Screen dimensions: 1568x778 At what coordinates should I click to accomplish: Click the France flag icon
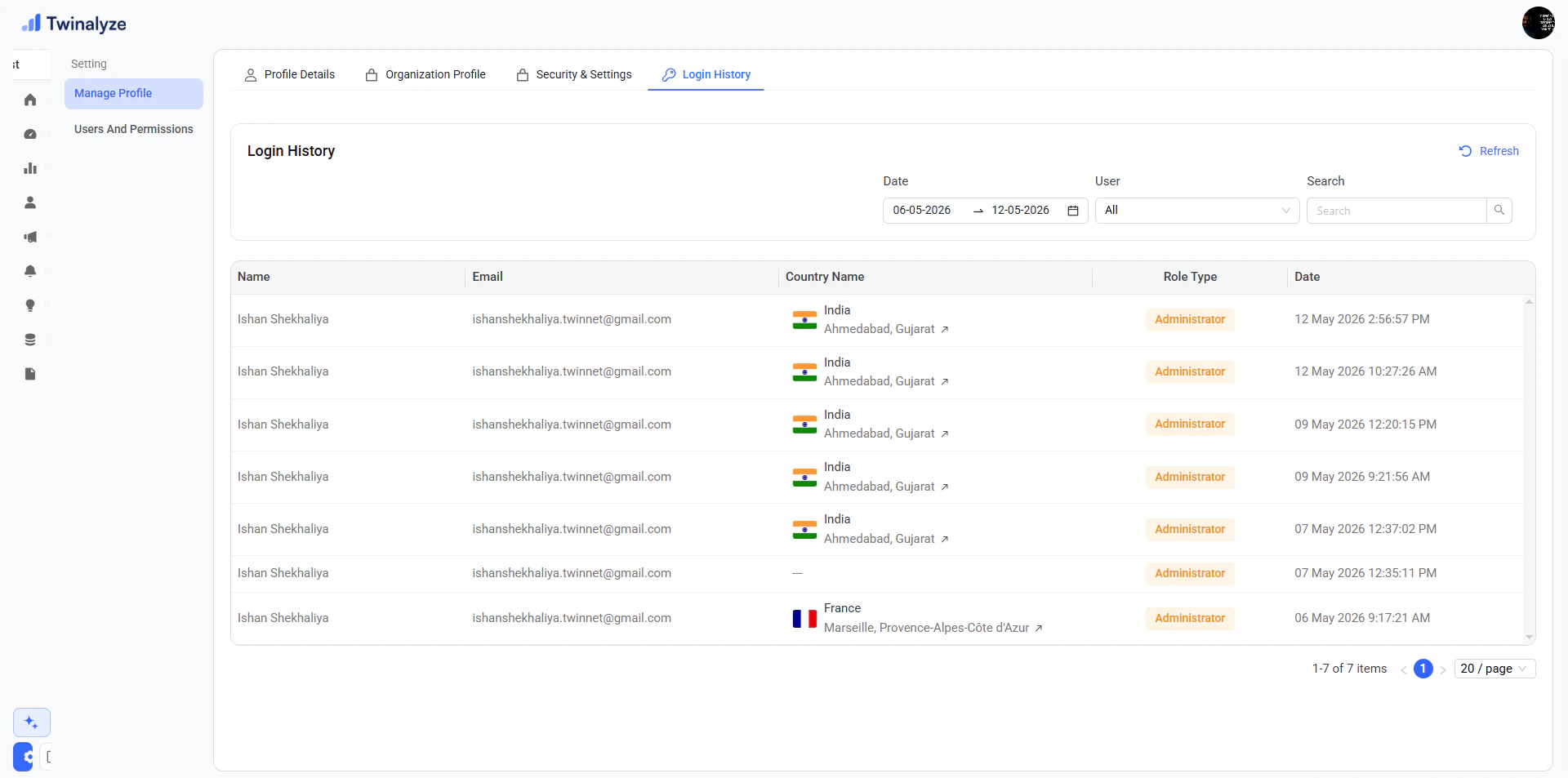(x=804, y=619)
